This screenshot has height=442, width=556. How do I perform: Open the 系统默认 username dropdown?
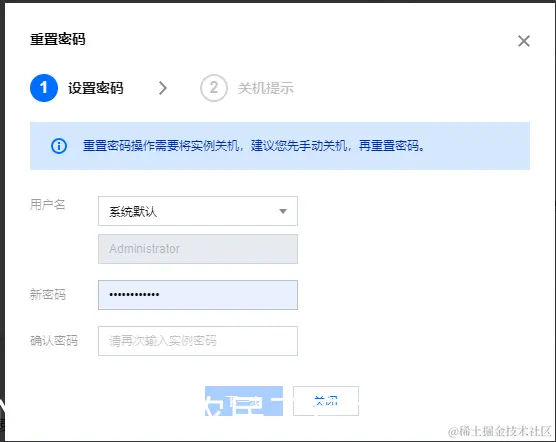(198, 211)
